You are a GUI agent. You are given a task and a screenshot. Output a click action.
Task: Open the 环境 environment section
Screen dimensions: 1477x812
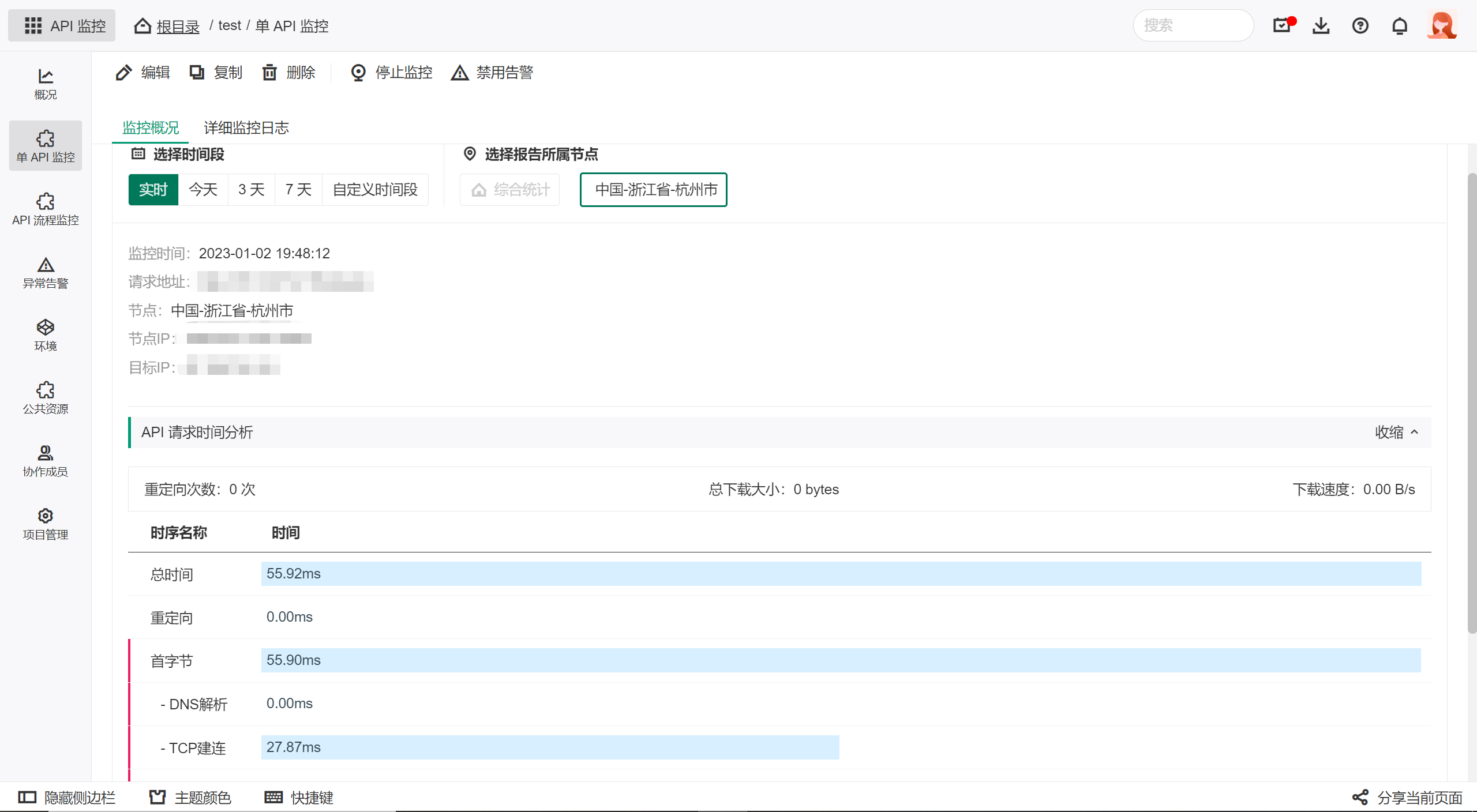pos(45,335)
